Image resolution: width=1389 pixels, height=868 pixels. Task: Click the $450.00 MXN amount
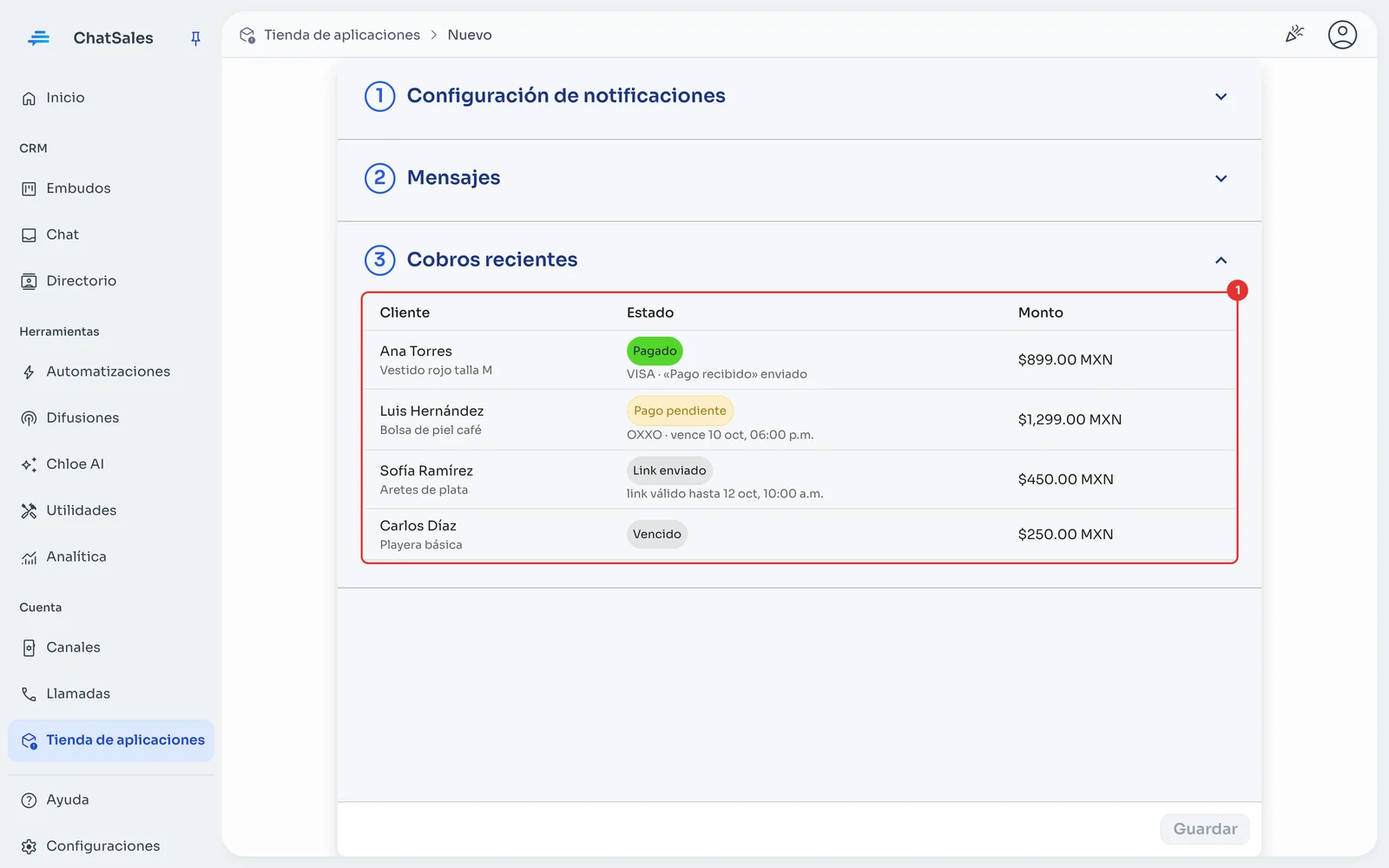click(1065, 479)
